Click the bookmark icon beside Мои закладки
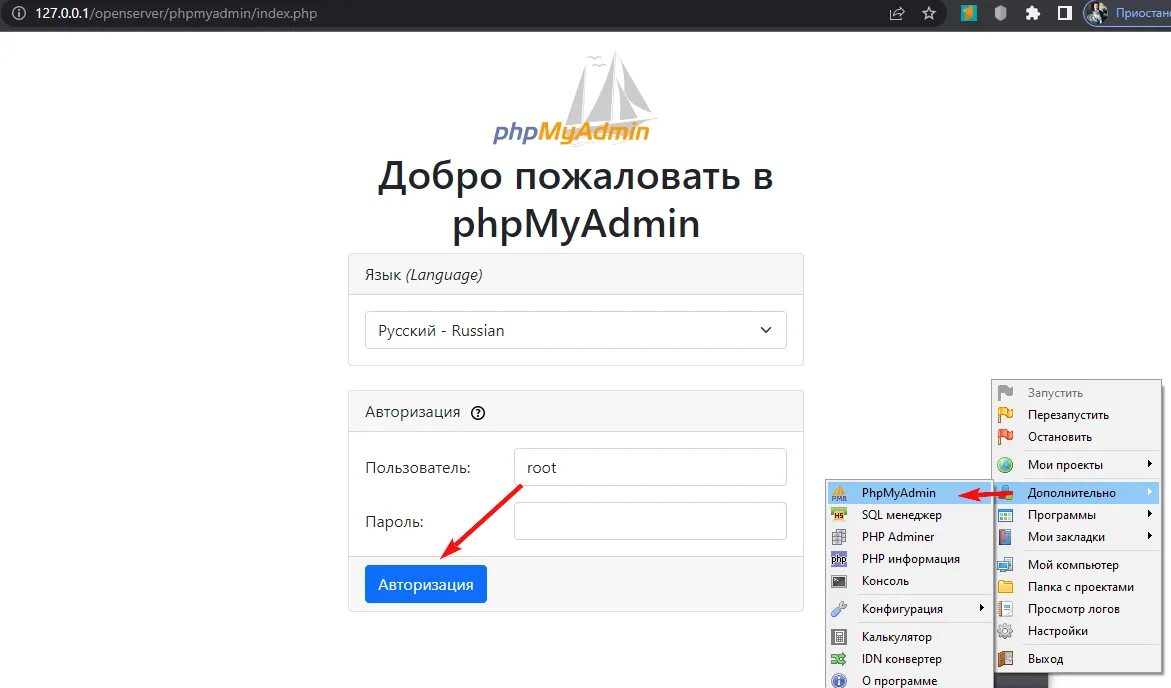The width and height of the screenshot is (1171, 688). pyautogui.click(x=1006, y=537)
